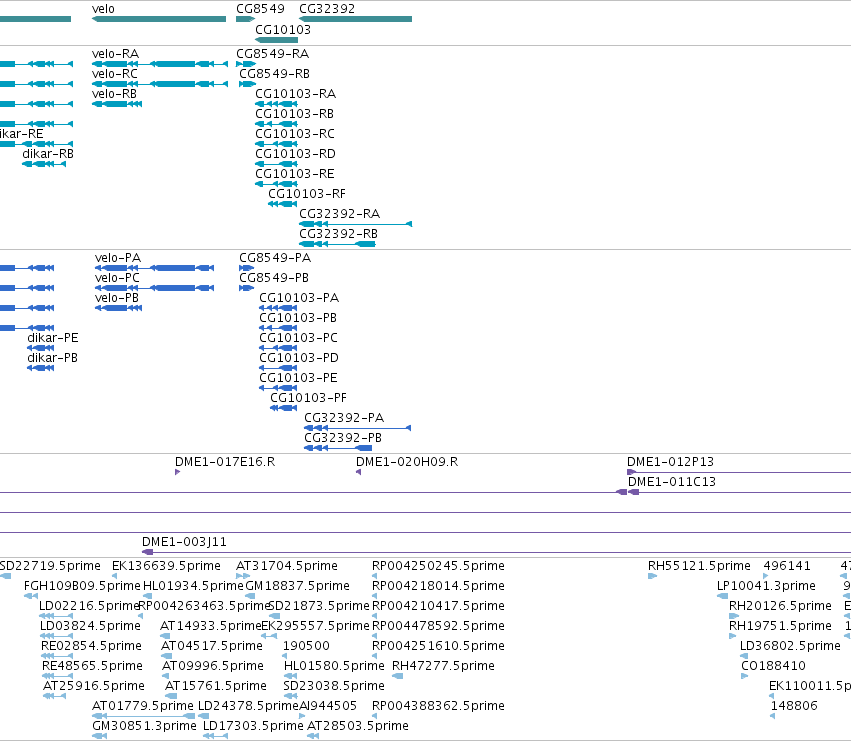Select CG10103-RF transcript
The image size is (851, 741).
[x=283, y=204]
